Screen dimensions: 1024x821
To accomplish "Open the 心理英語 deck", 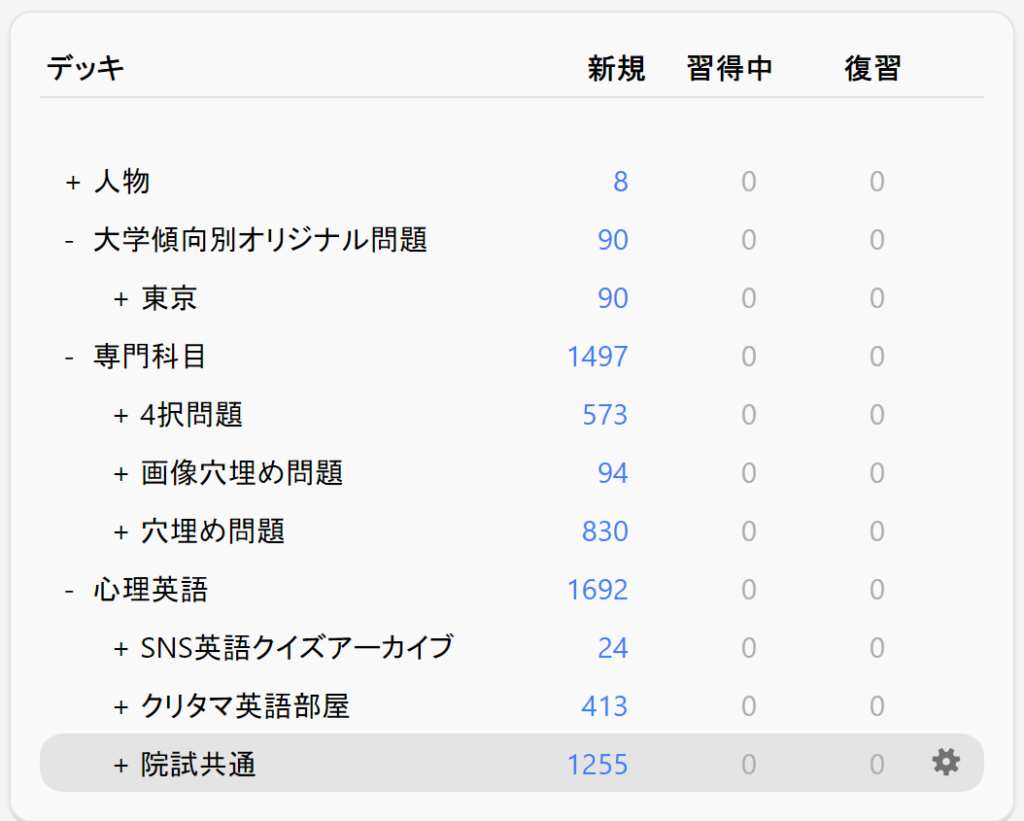I will (x=150, y=590).
